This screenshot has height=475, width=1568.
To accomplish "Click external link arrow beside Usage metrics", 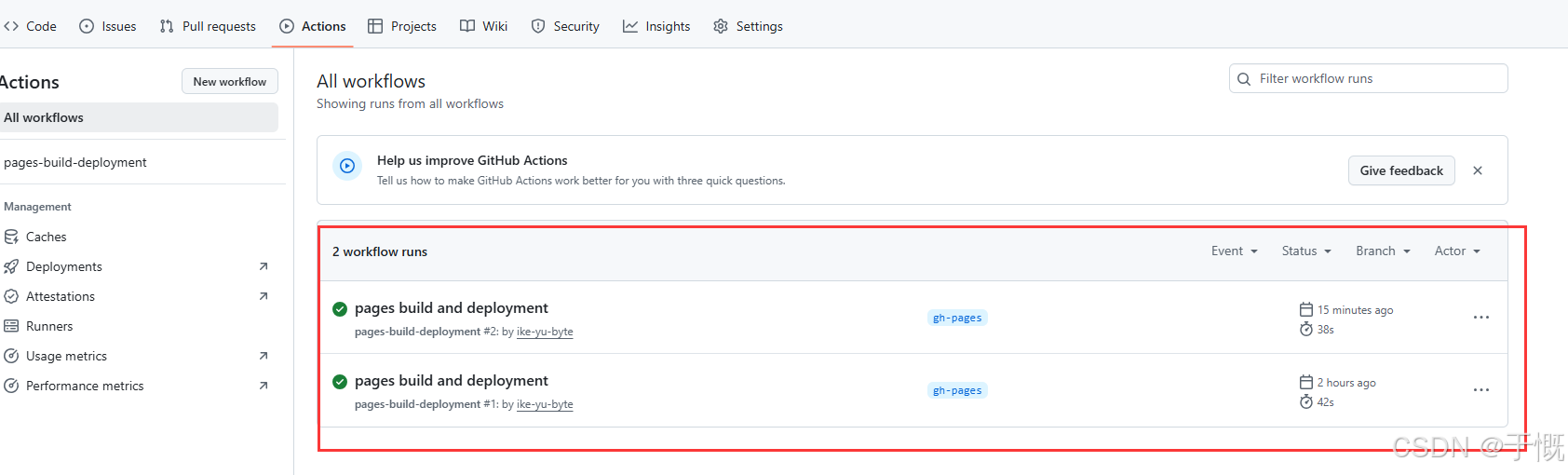I will click(x=264, y=356).
